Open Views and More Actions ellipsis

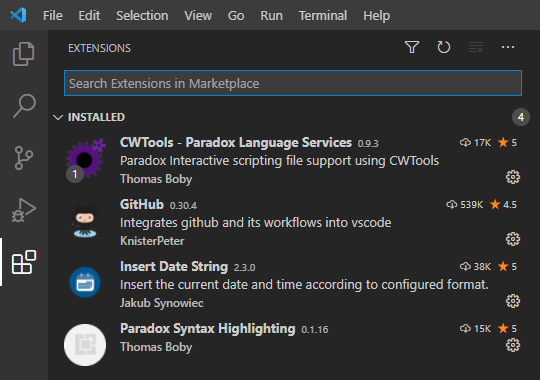tap(508, 47)
